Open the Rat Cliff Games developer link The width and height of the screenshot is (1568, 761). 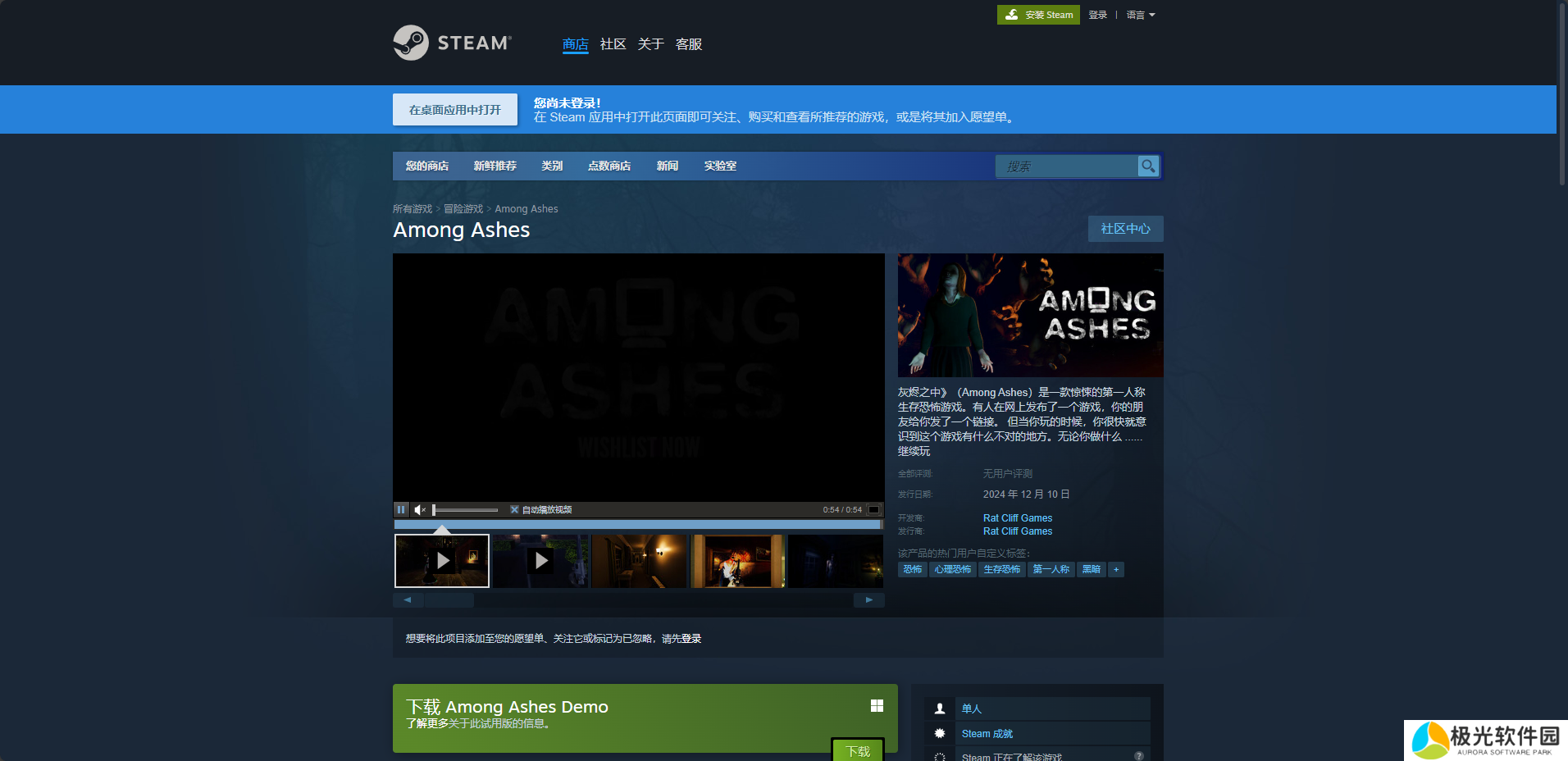pos(1017,518)
